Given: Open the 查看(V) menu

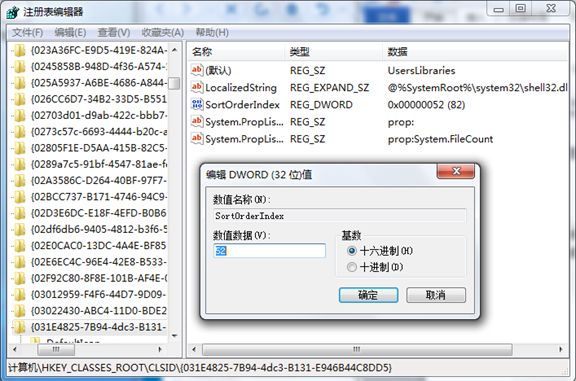Looking at the screenshot, I should click(114, 33).
